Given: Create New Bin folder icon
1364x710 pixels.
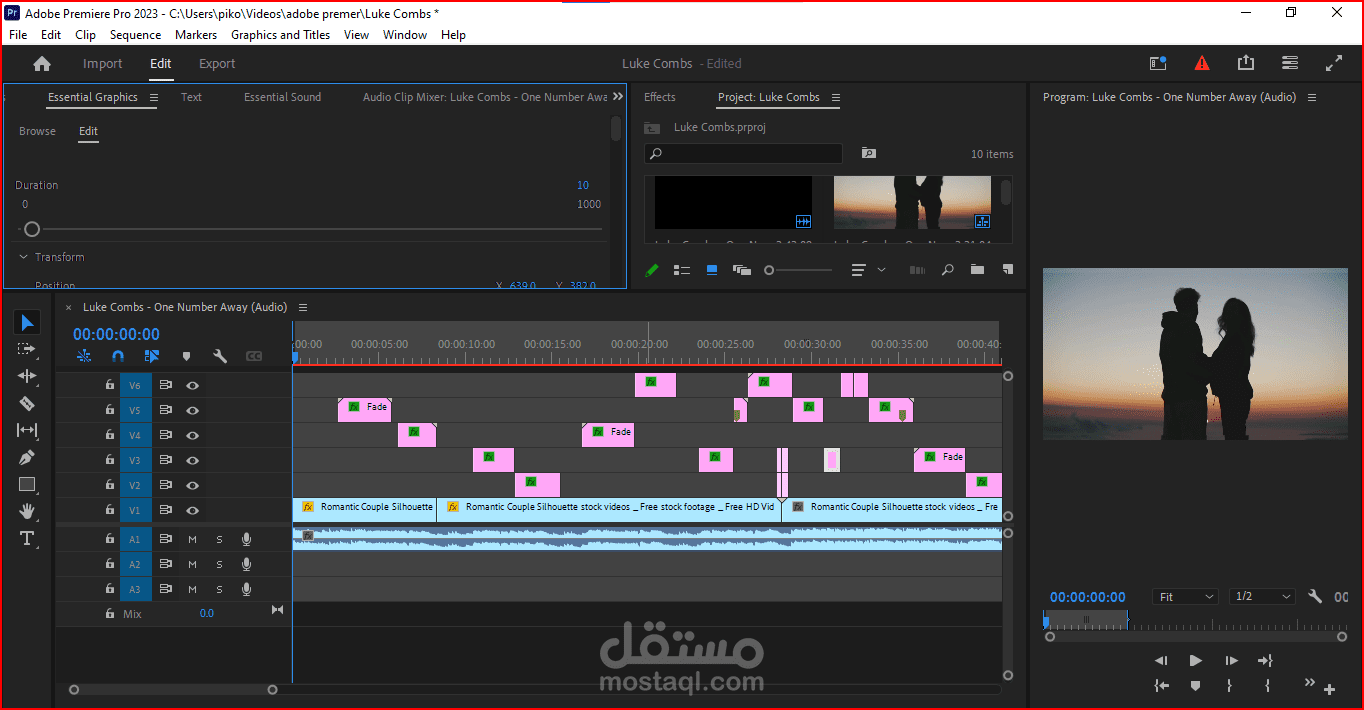Looking at the screenshot, I should click(977, 270).
